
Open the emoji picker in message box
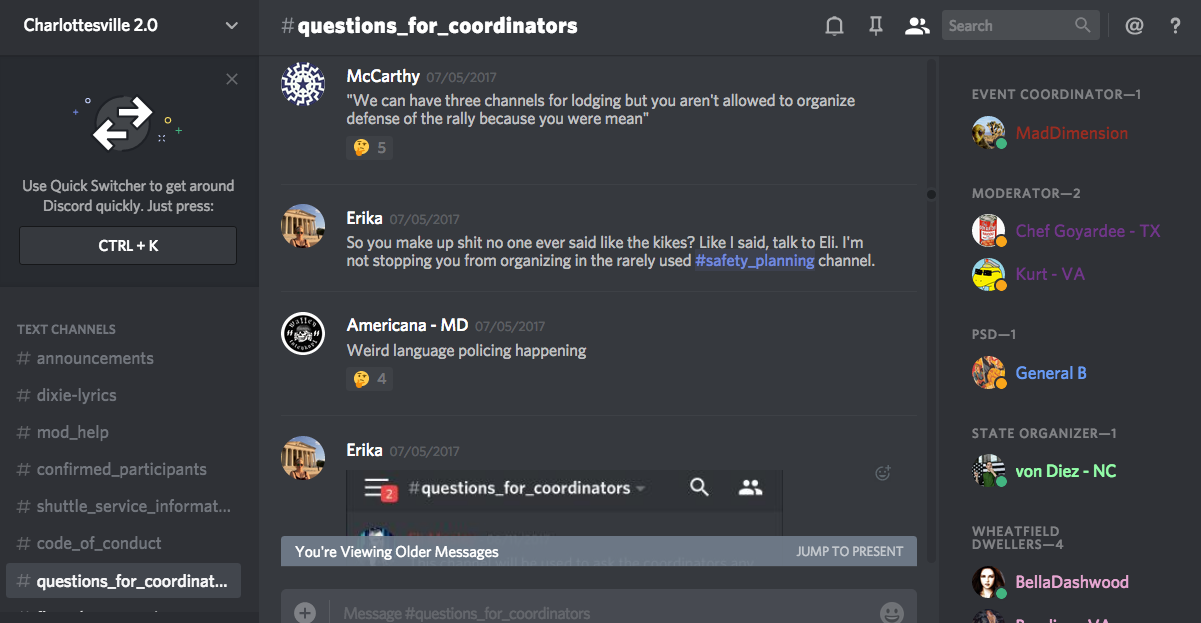coord(891,612)
